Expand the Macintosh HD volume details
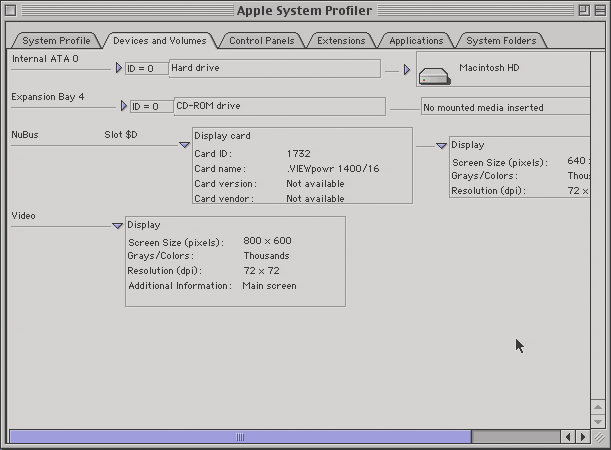Image resolution: width=611 pixels, height=450 pixels. point(406,69)
